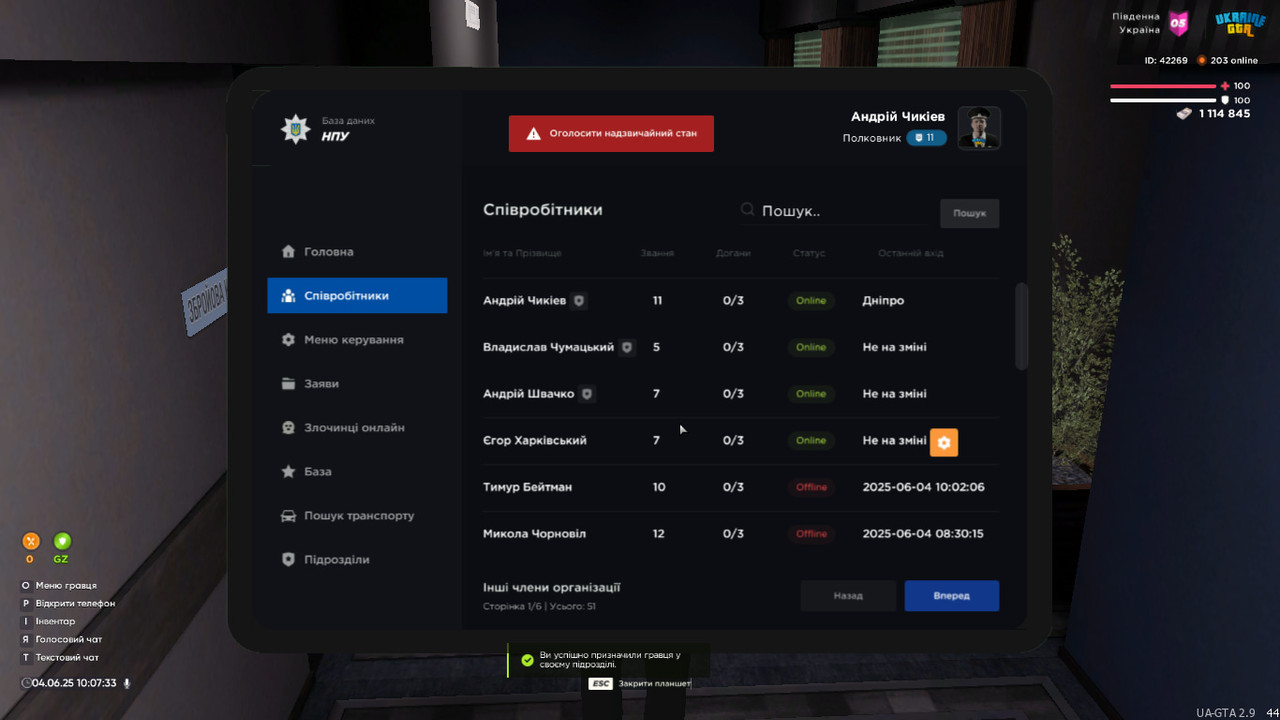The width and height of the screenshot is (1280, 720).
Task: Click Offline status of Тимур Бейтман
Action: pyautogui.click(x=811, y=487)
